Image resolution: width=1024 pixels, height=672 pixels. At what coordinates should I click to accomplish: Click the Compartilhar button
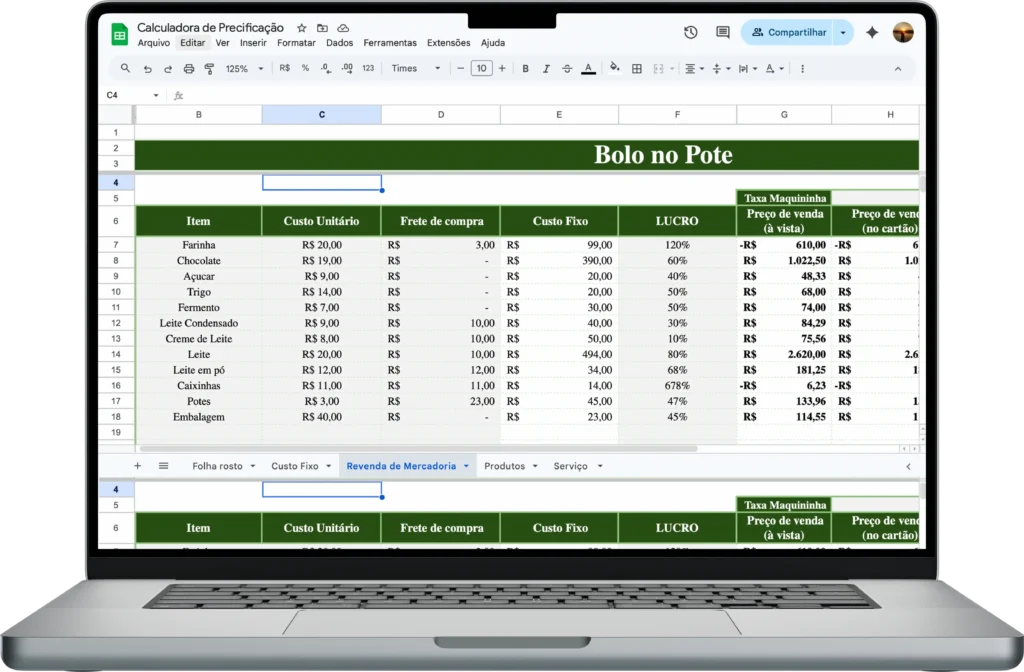pyautogui.click(x=789, y=32)
